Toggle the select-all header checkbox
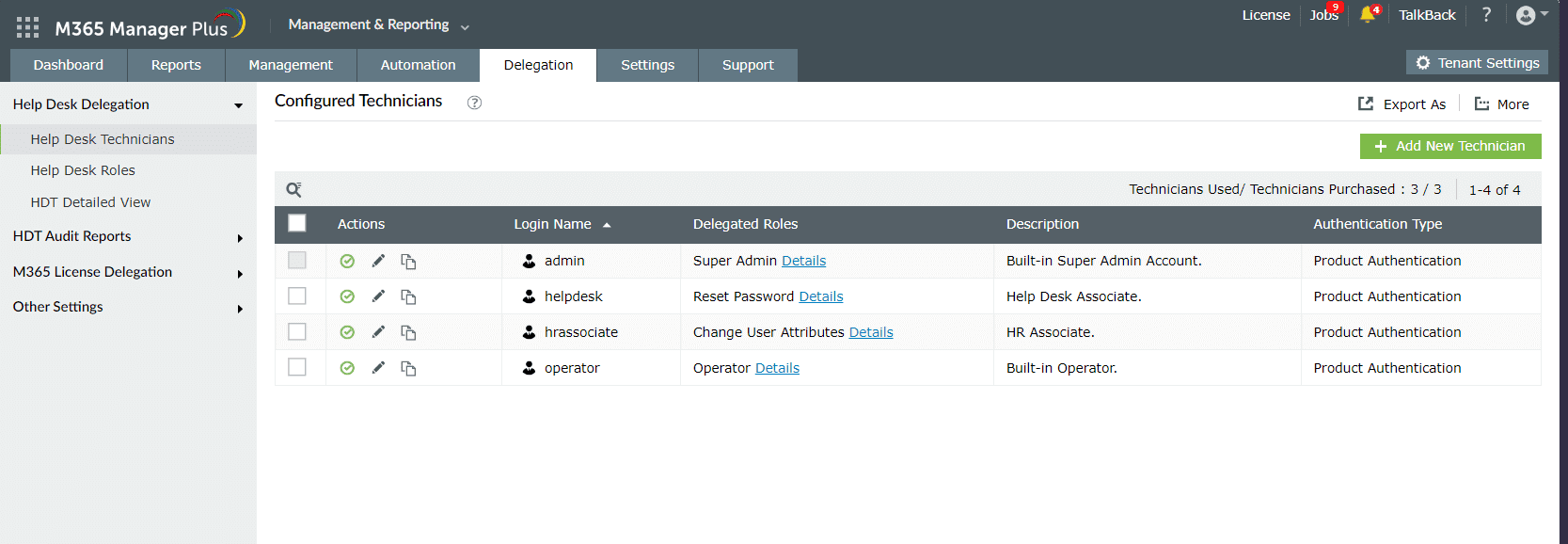The width and height of the screenshot is (1568, 544). [297, 224]
